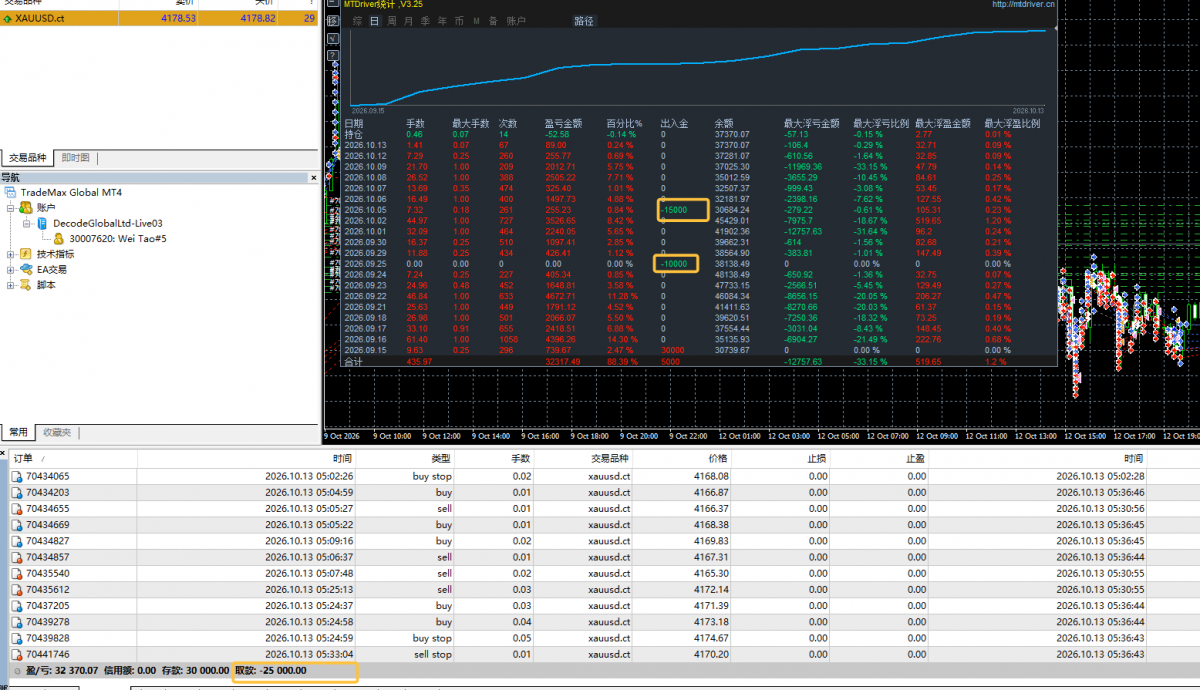Click the 技术指标 indicators icon

point(25,254)
